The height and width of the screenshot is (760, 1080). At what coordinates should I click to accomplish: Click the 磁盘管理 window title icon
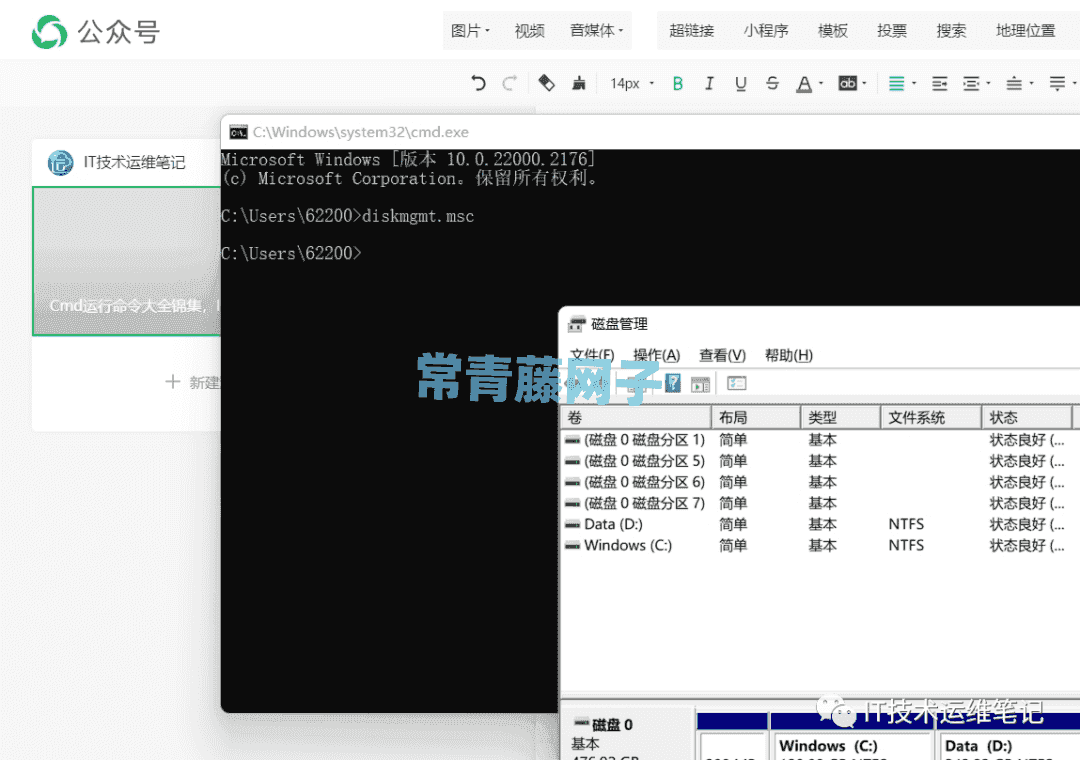coord(577,324)
